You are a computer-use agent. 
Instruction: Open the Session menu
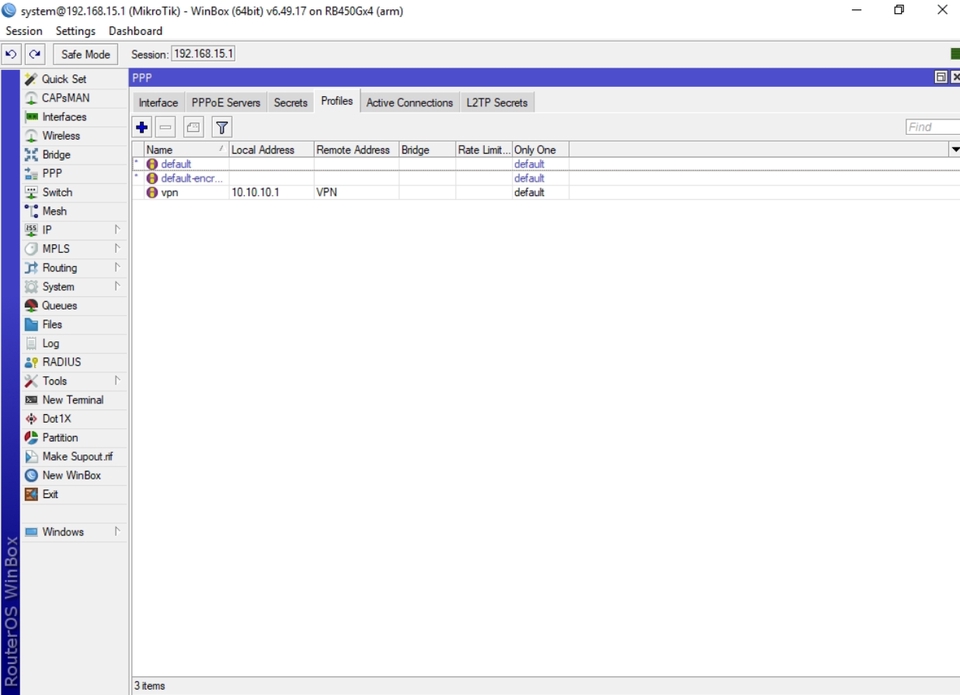(24, 31)
